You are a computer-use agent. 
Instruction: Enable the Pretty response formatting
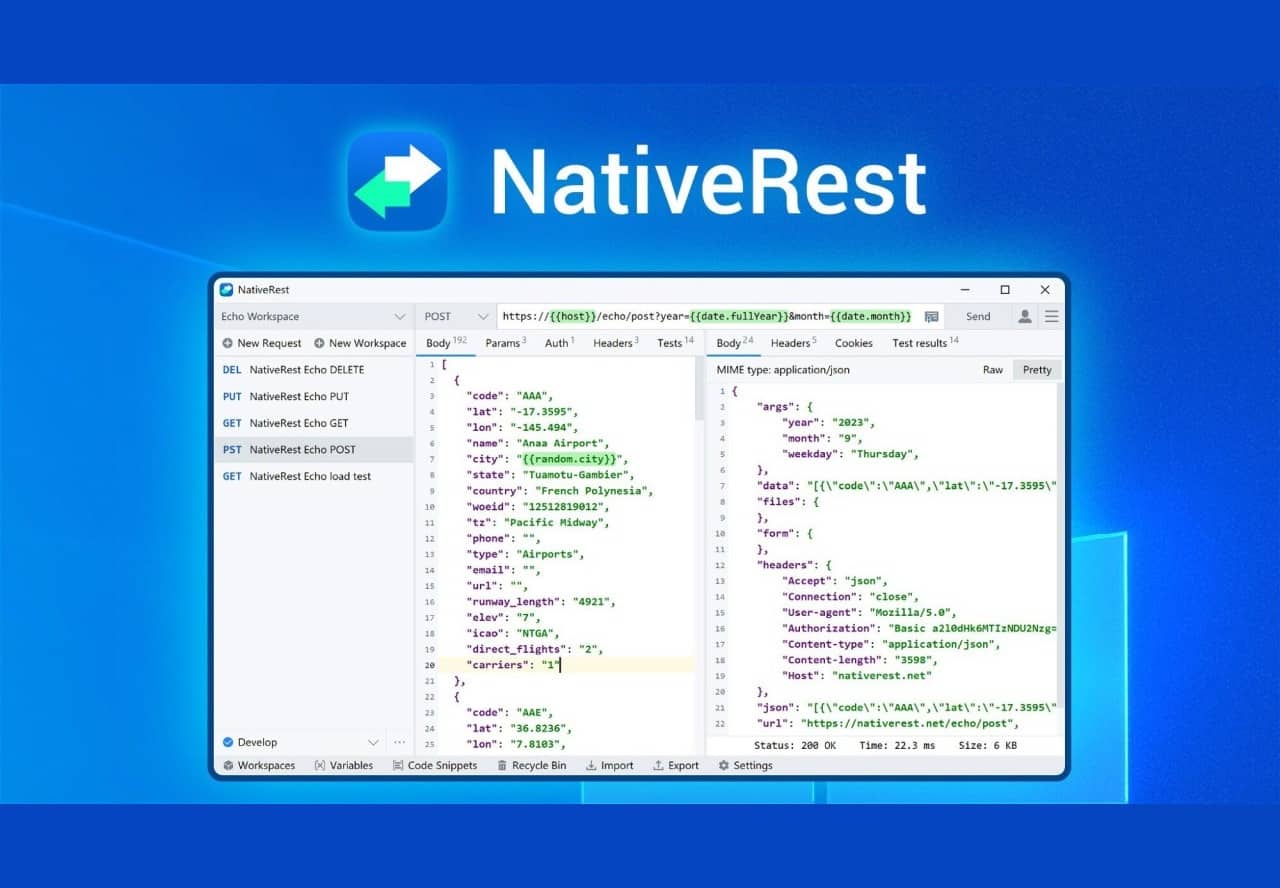click(1036, 369)
